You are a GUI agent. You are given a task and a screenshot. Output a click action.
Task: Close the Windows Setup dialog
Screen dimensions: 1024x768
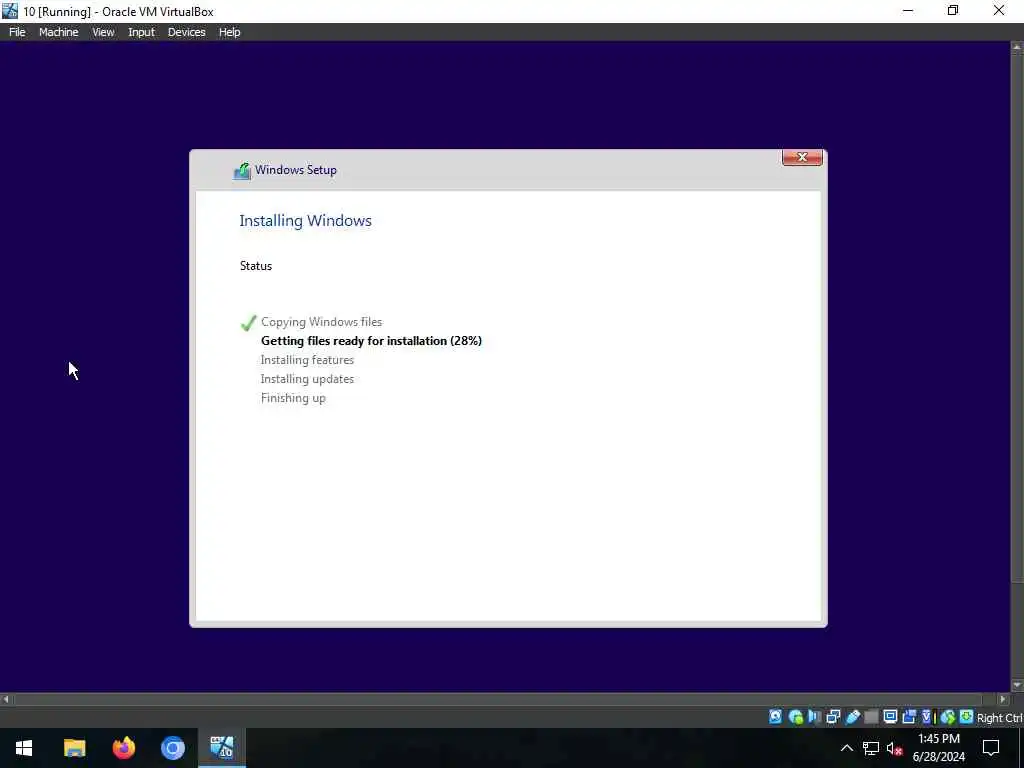point(802,157)
